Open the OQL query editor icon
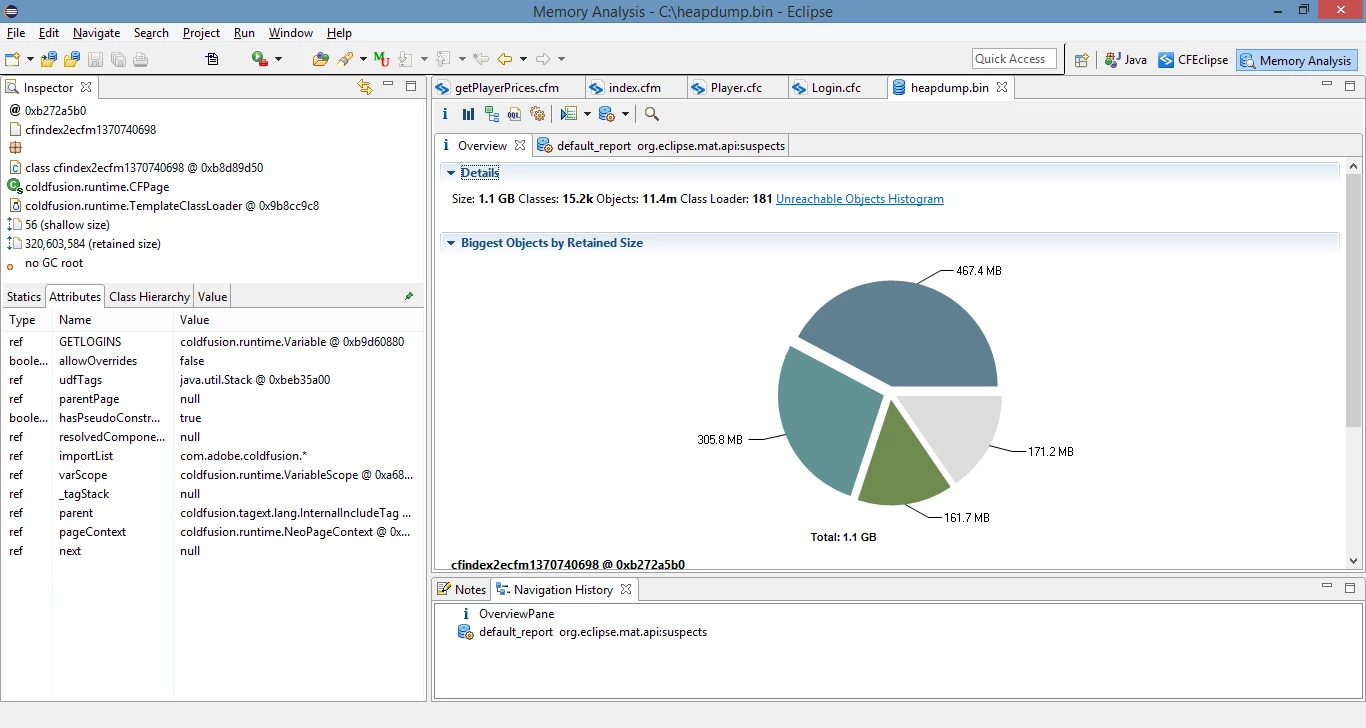 [x=514, y=114]
